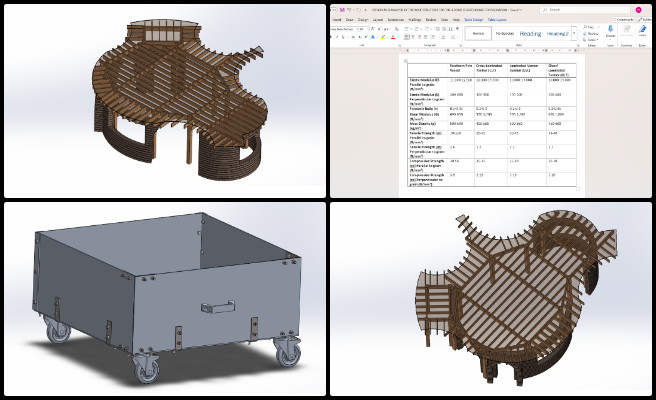Viewport: 656px width, 400px height.
Task: Apply the Heading 2 style
Action: tap(558, 33)
